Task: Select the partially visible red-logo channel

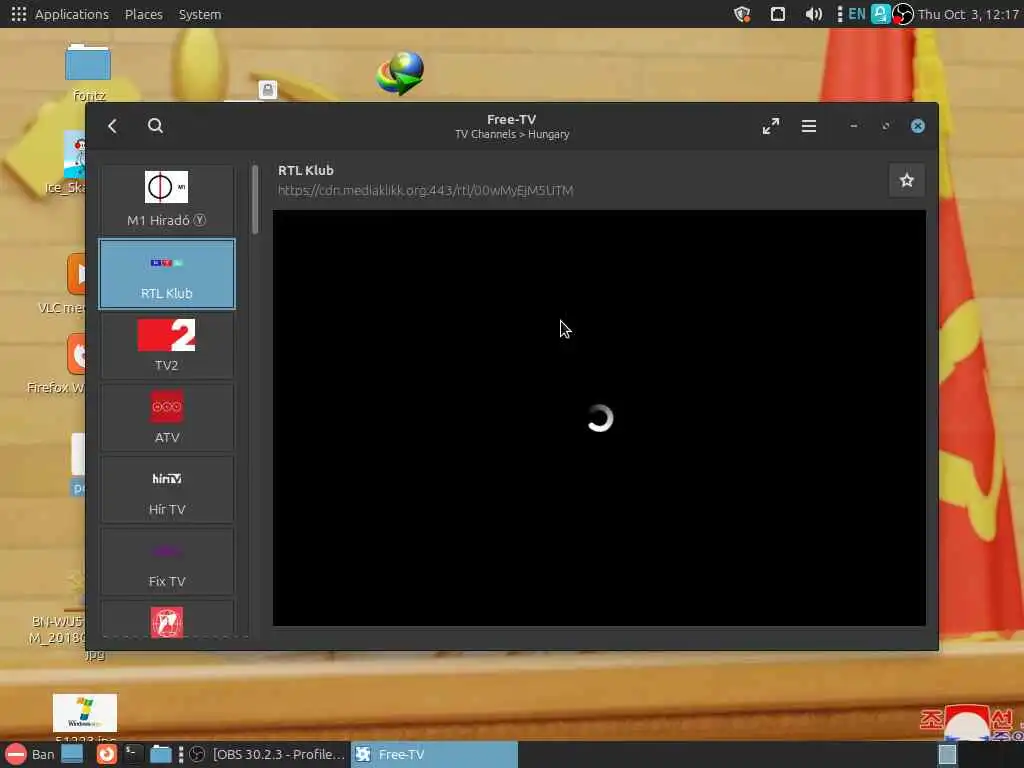Action: point(167,619)
